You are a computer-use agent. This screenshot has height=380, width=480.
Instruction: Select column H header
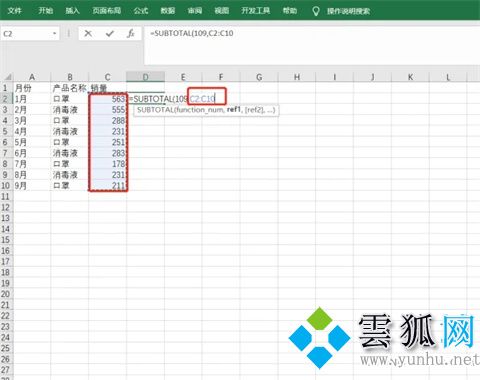pos(297,77)
